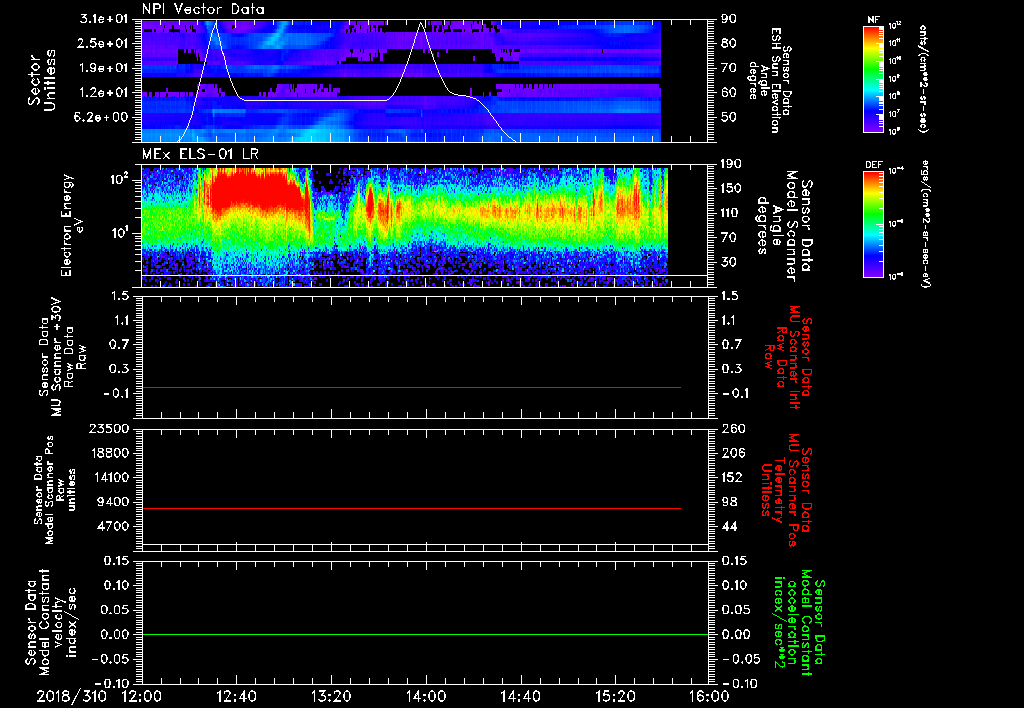
Task: Click the '9400' scanner position tick label
Action: [113, 502]
